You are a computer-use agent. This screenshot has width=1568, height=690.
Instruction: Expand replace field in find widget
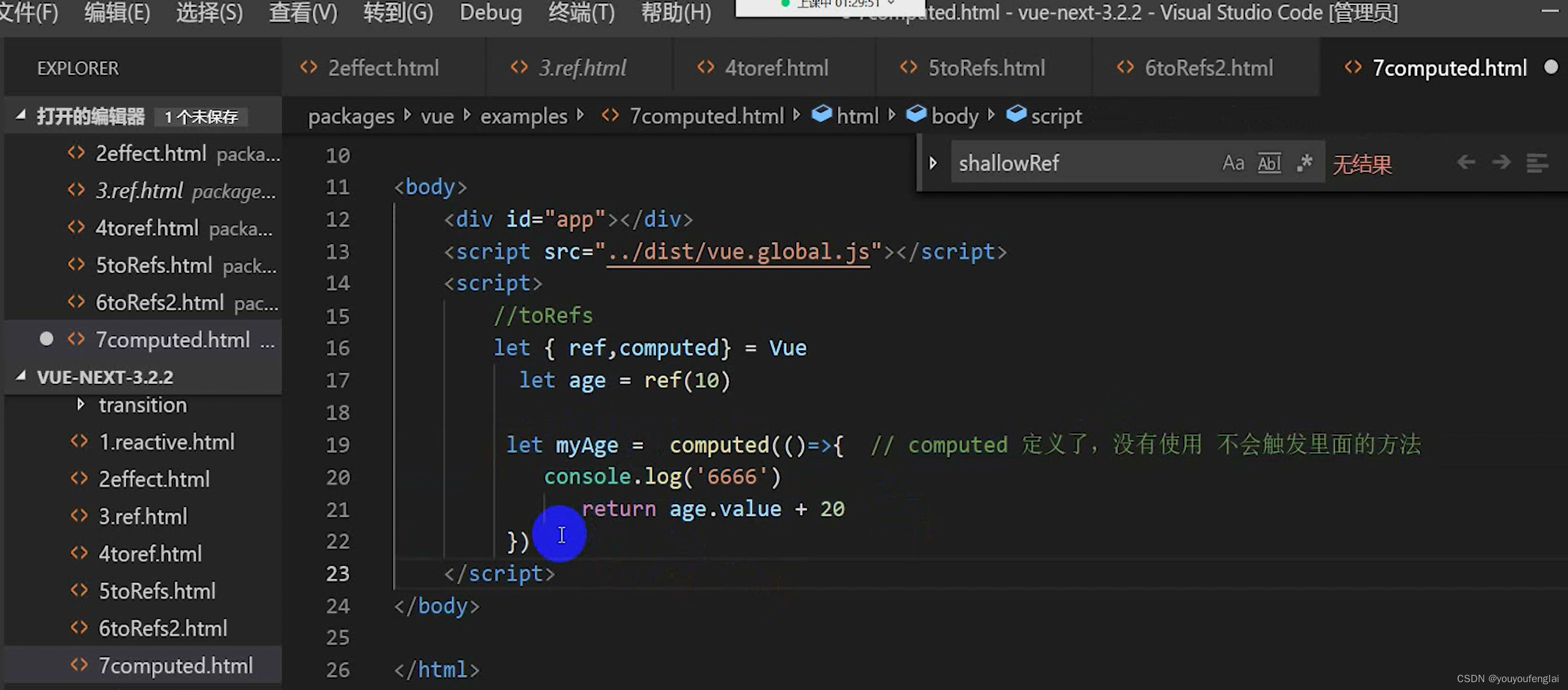coord(933,163)
